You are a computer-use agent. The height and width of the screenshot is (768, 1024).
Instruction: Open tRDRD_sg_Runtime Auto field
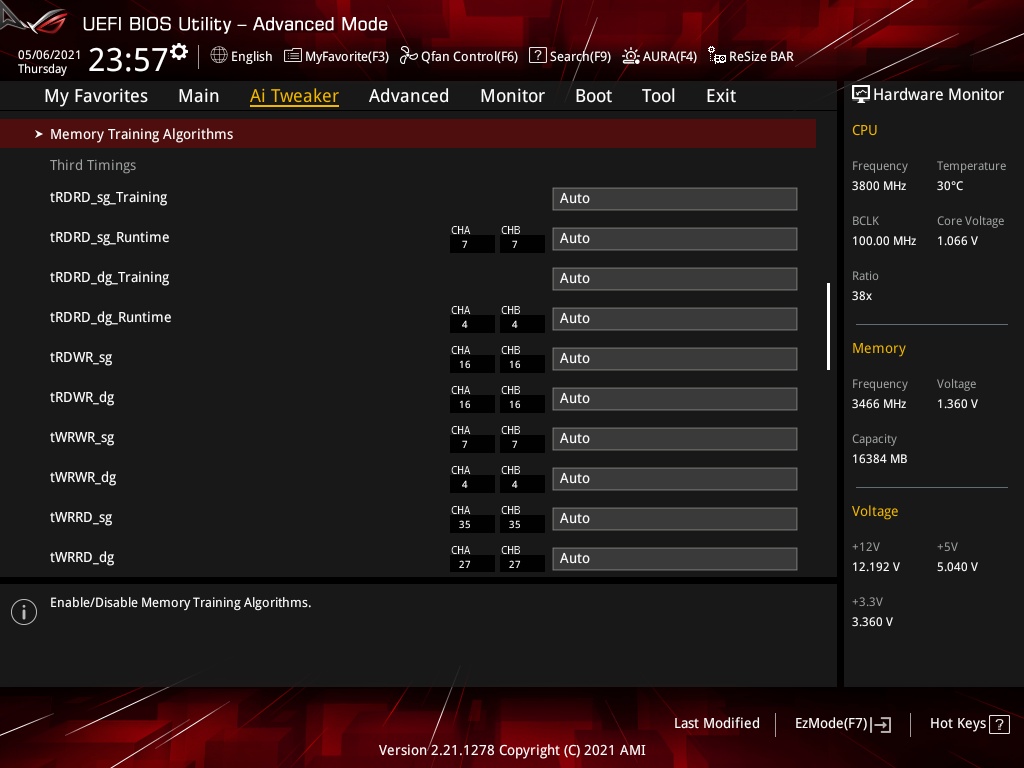click(675, 238)
